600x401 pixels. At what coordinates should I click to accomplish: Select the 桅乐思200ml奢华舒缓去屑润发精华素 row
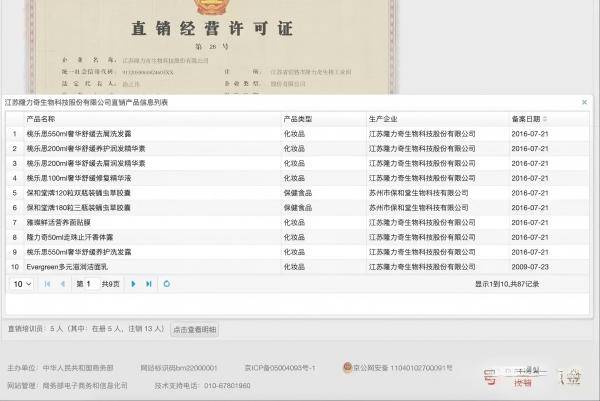297,163
